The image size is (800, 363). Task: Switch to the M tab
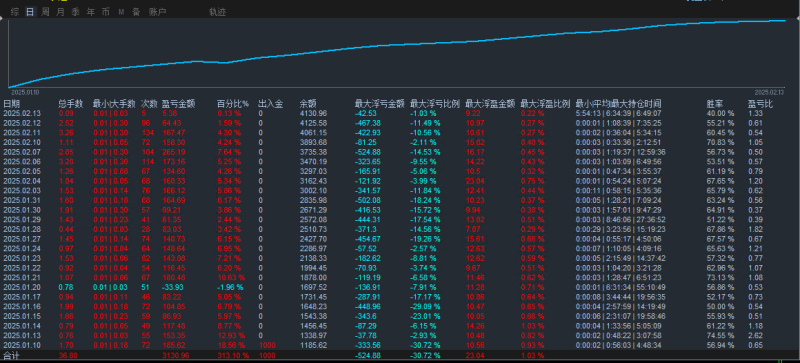point(121,12)
